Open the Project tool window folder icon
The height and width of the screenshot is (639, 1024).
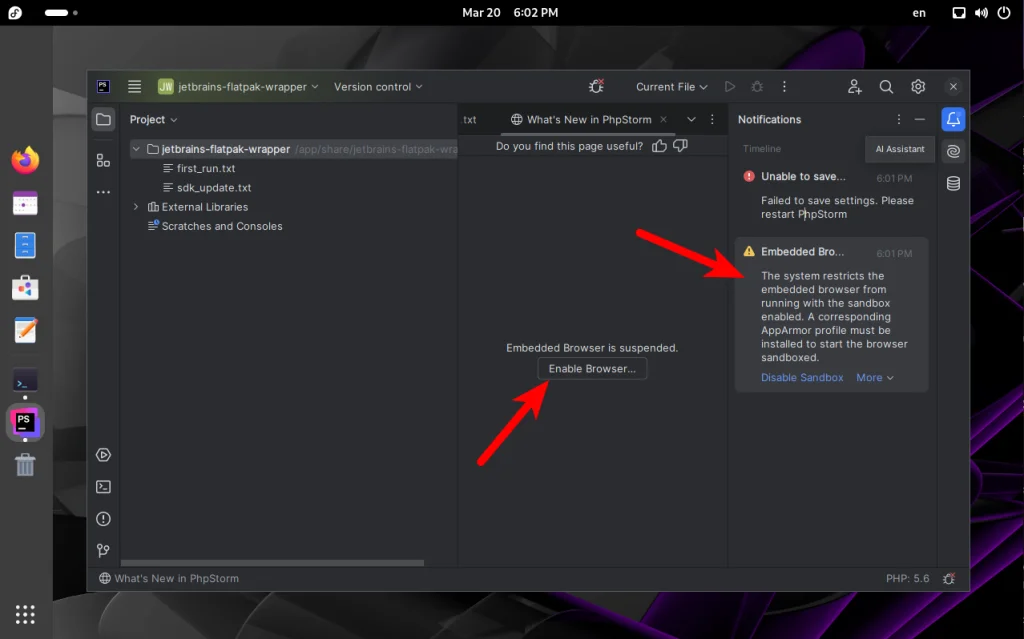click(103, 119)
